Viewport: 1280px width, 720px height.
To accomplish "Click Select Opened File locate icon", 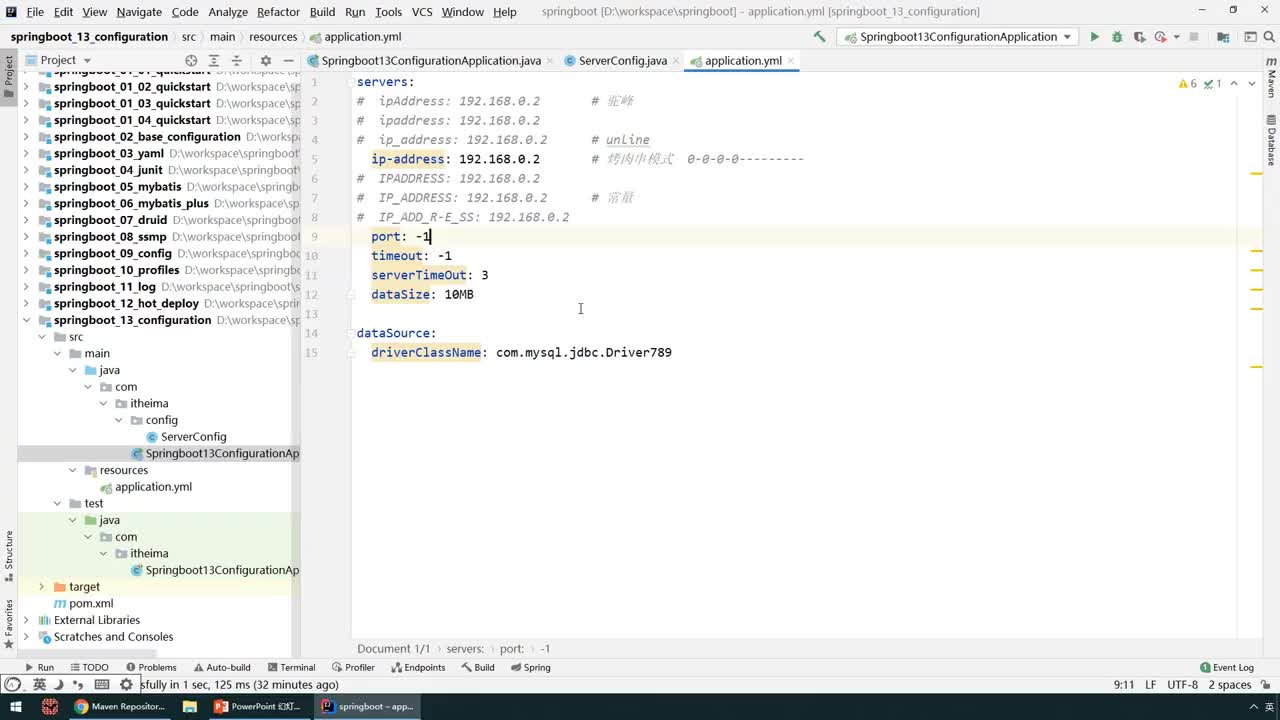I will (191, 60).
